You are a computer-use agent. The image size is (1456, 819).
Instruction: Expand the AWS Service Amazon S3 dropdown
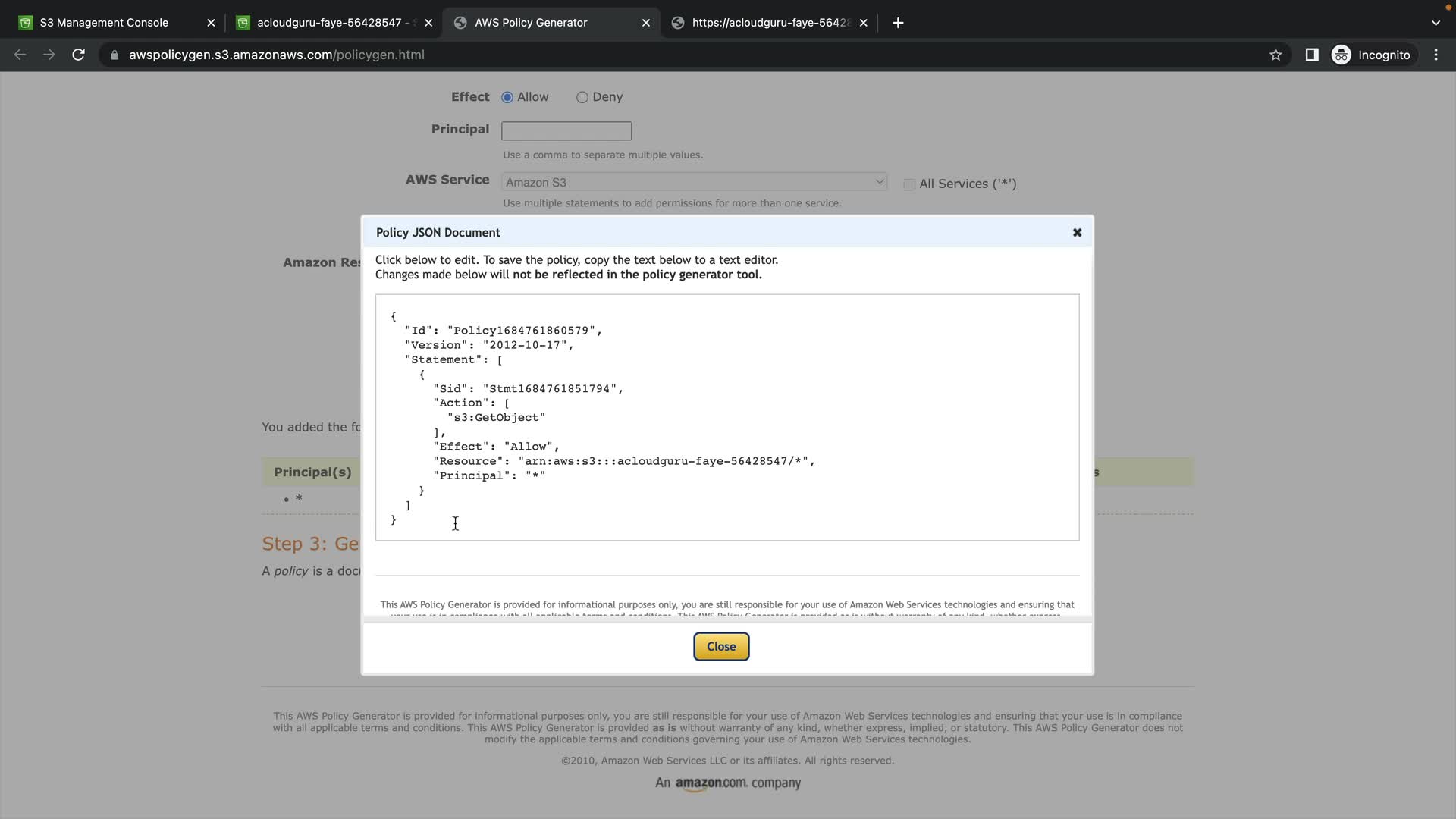[x=693, y=182]
